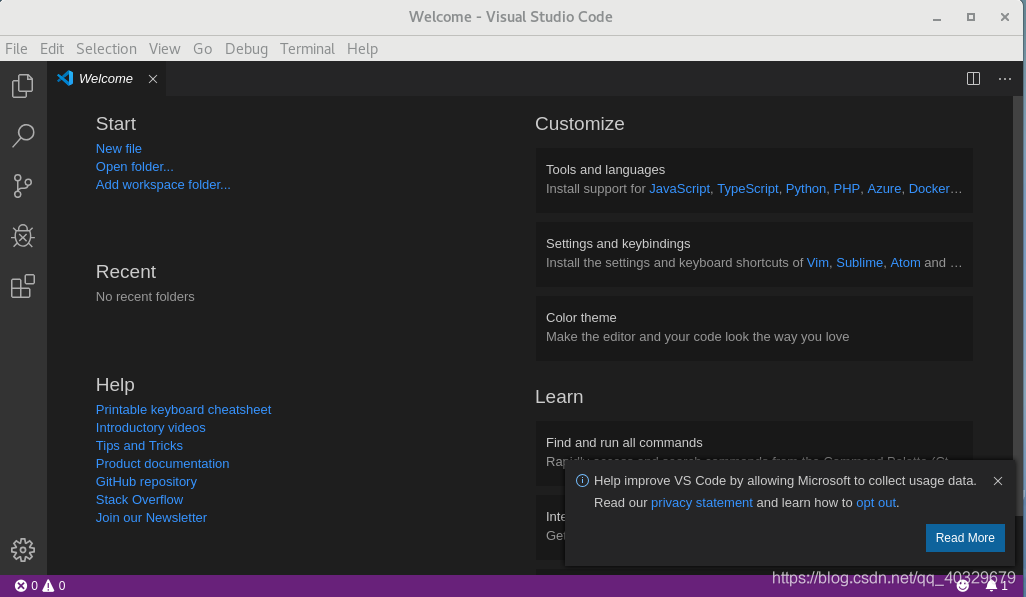
Task: Install Docker tools support
Action: pyautogui.click(x=929, y=189)
